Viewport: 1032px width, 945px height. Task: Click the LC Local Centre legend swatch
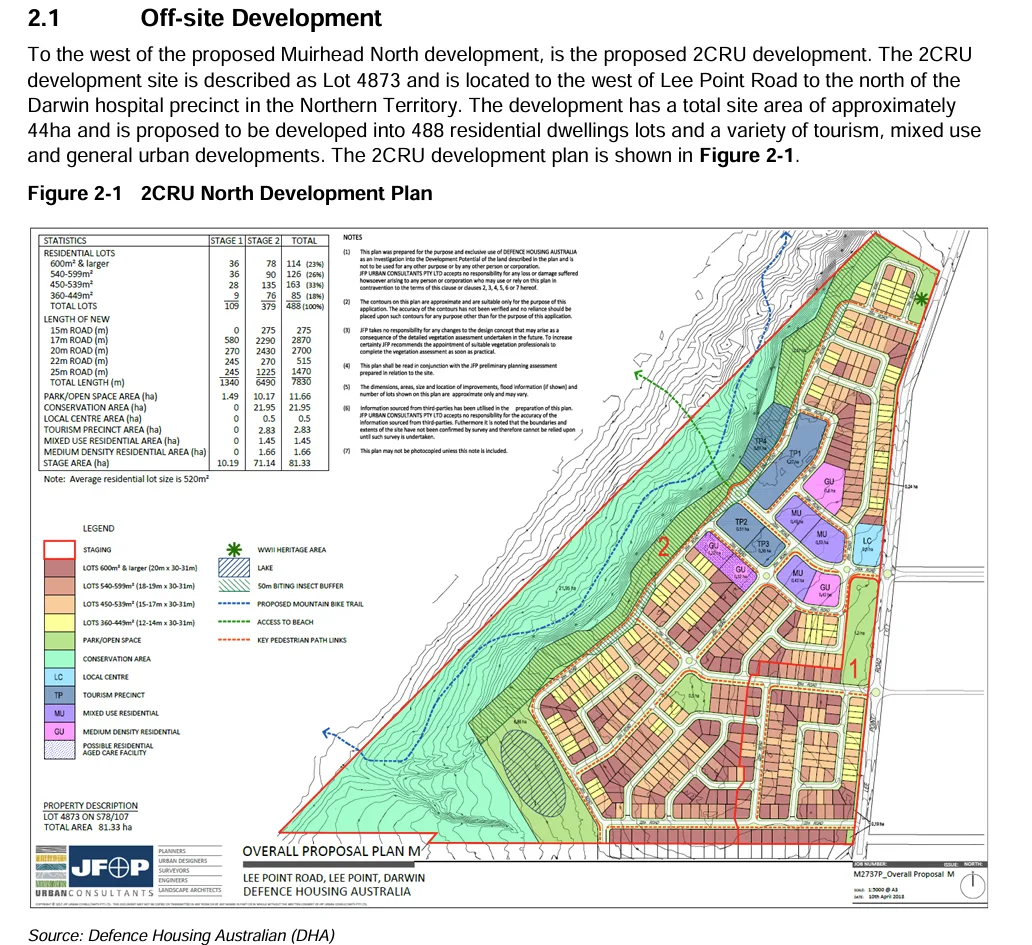[x=59, y=677]
